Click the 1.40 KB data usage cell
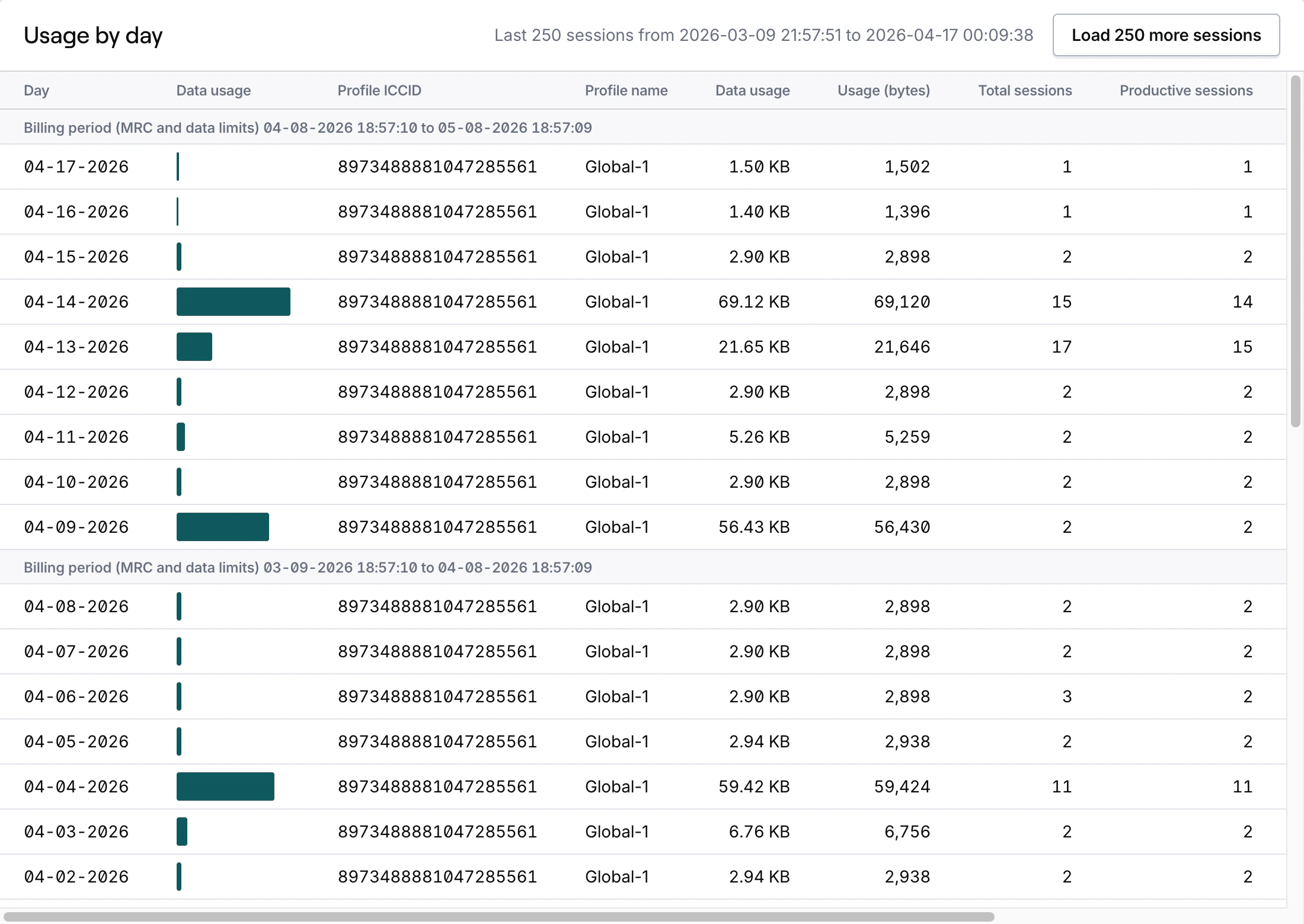 point(759,212)
